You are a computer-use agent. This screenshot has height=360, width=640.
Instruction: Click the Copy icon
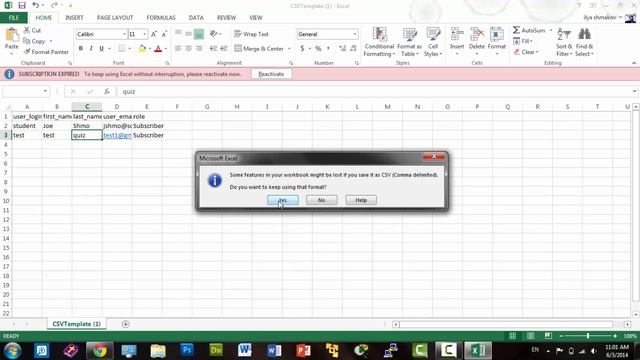27,41
